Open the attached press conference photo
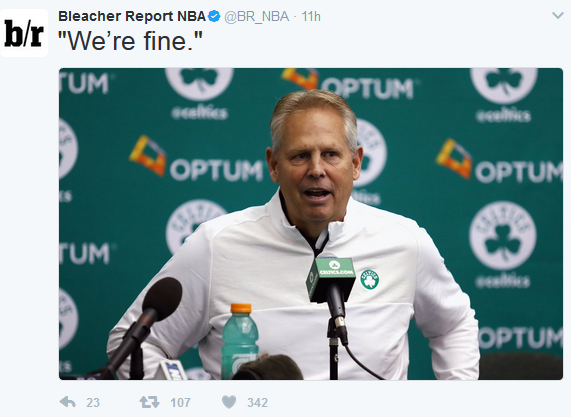Viewport: 571px width, 417px height. point(311,224)
